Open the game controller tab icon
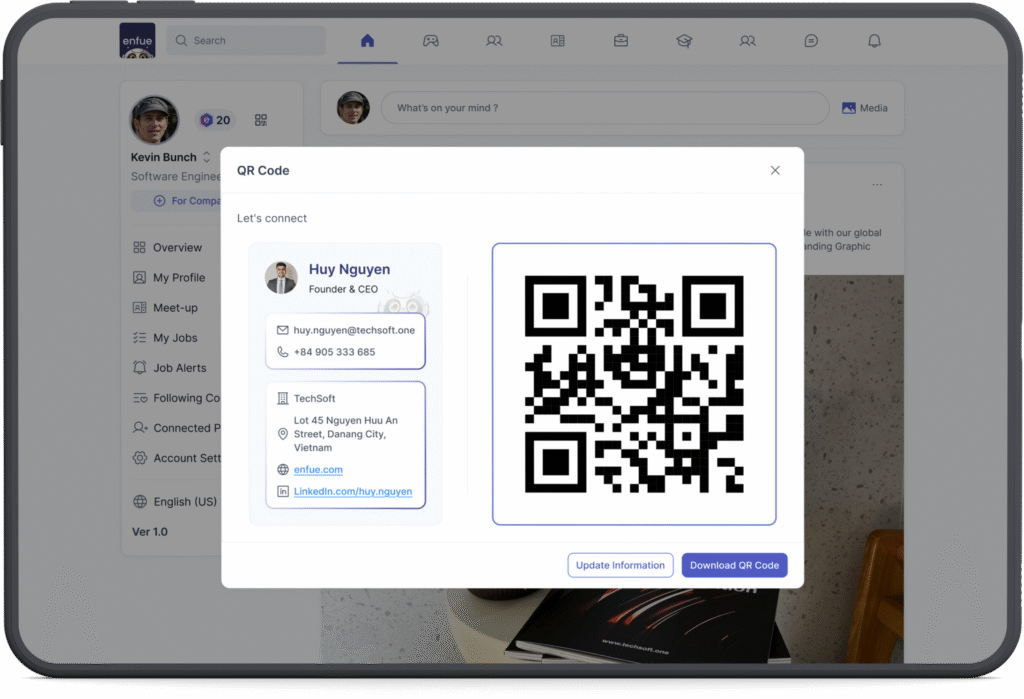The image size is (1024, 699). 430,41
